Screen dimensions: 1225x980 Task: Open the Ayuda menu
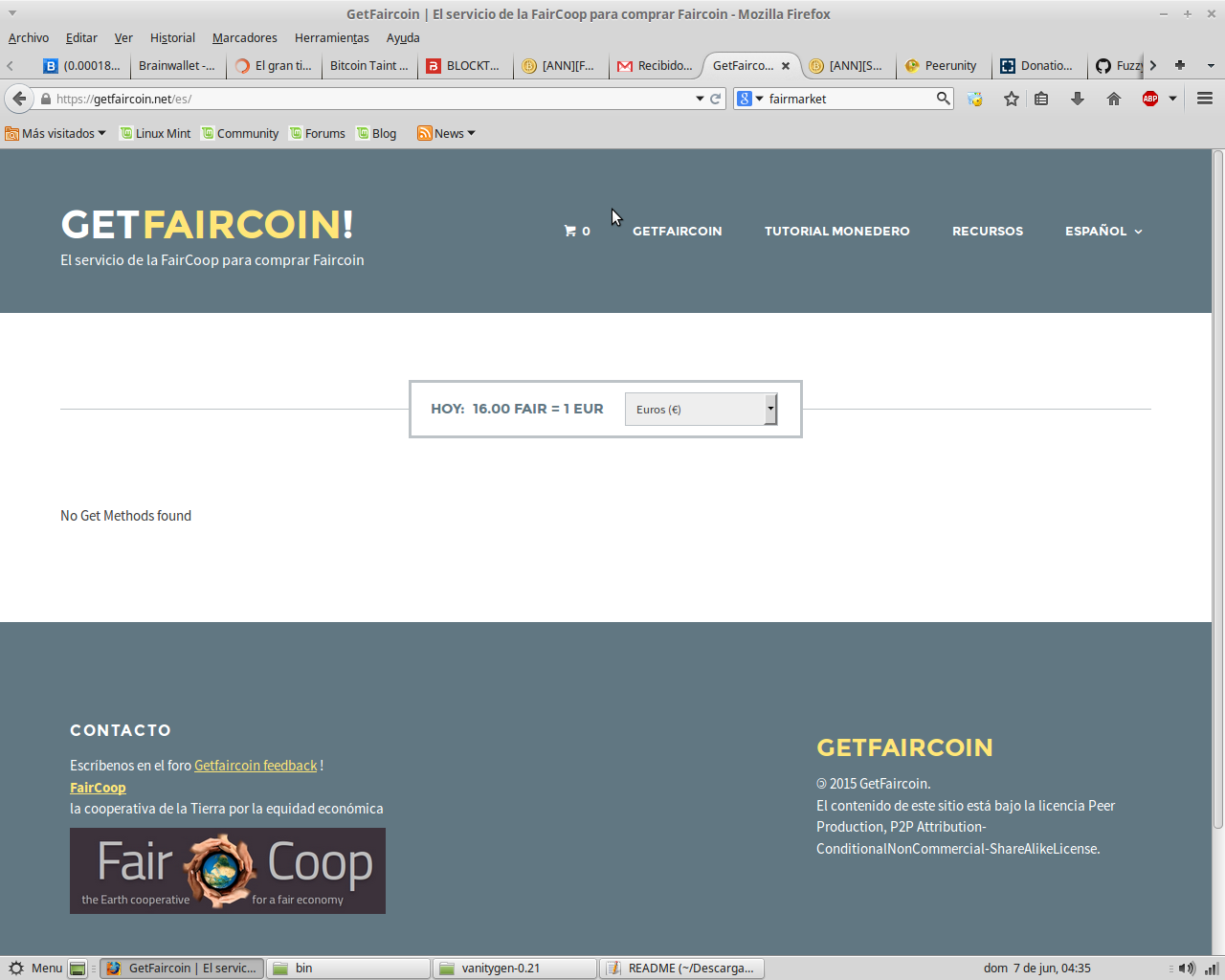(x=403, y=37)
